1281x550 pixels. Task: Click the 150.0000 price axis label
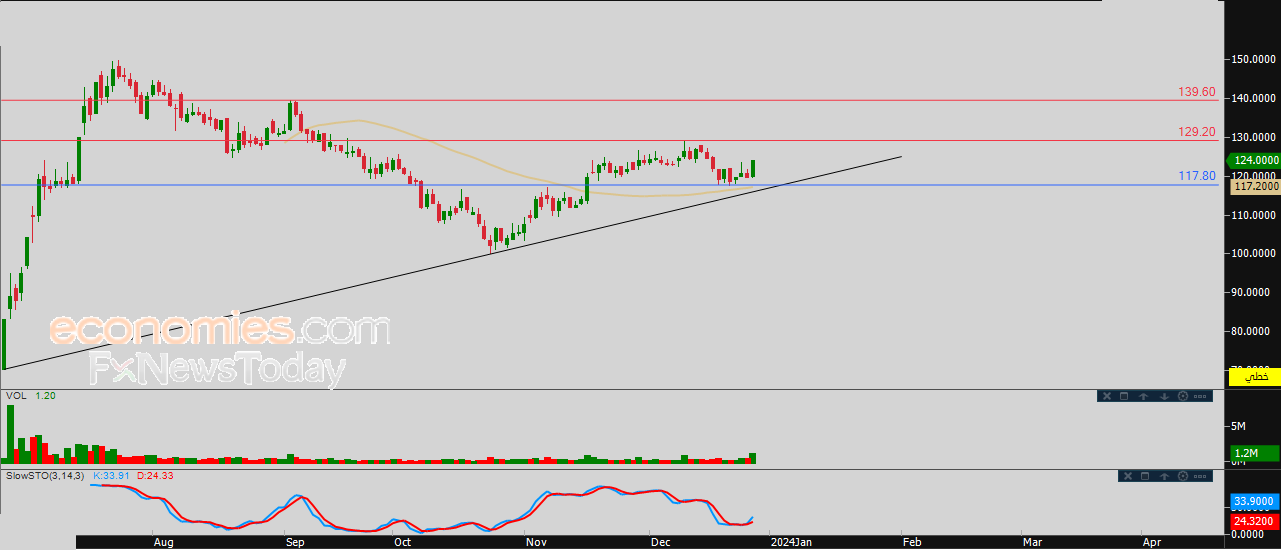pos(1254,59)
